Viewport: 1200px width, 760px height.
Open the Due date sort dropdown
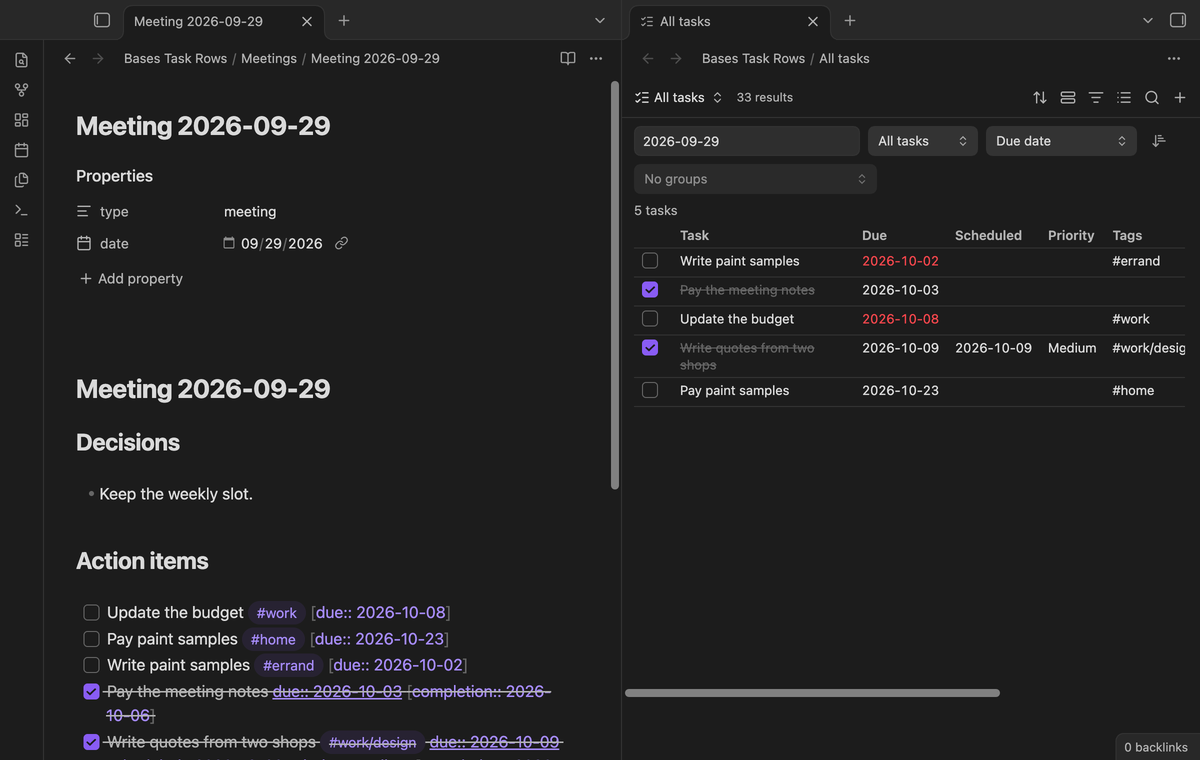1060,141
